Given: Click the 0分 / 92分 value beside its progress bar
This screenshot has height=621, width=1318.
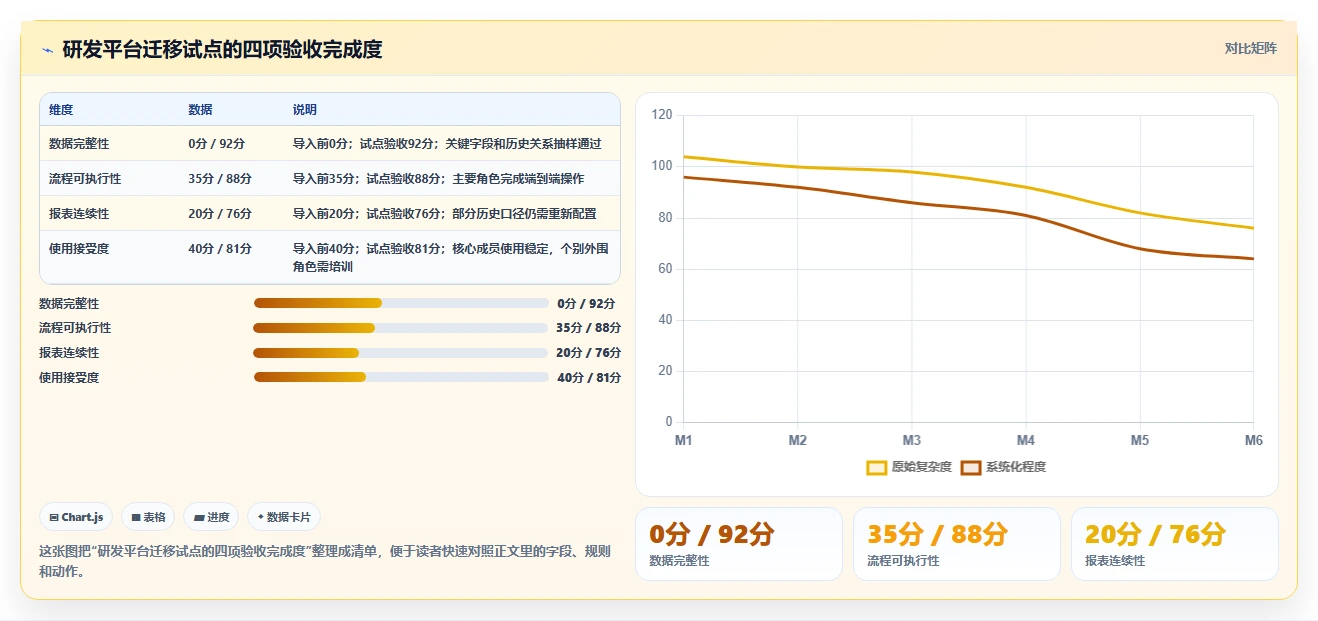Looking at the screenshot, I should [587, 304].
